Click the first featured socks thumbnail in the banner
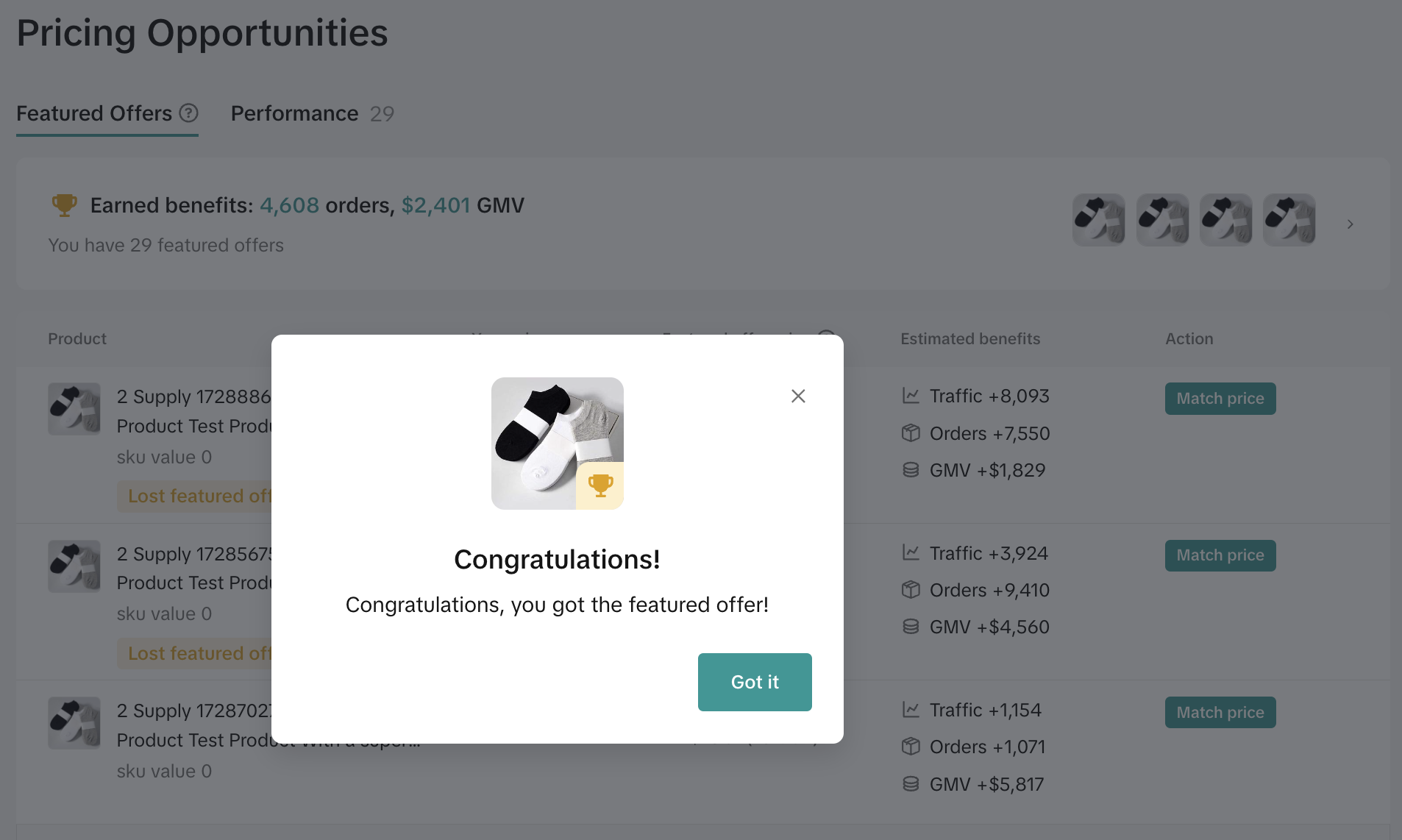The image size is (1402, 840). tap(1098, 219)
